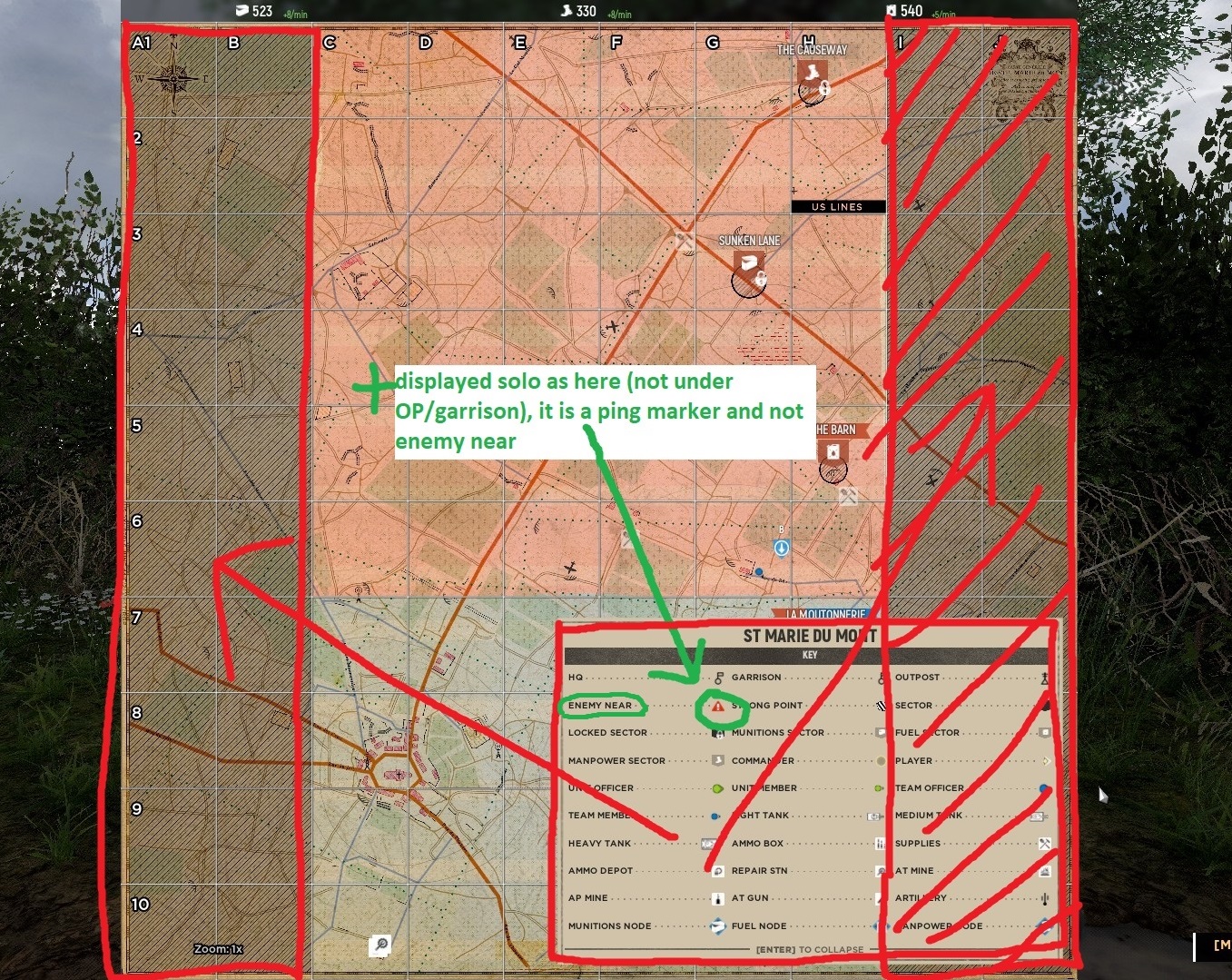Click the Outpost icon in the key
This screenshot has width=1232, height=980.
1045,678
